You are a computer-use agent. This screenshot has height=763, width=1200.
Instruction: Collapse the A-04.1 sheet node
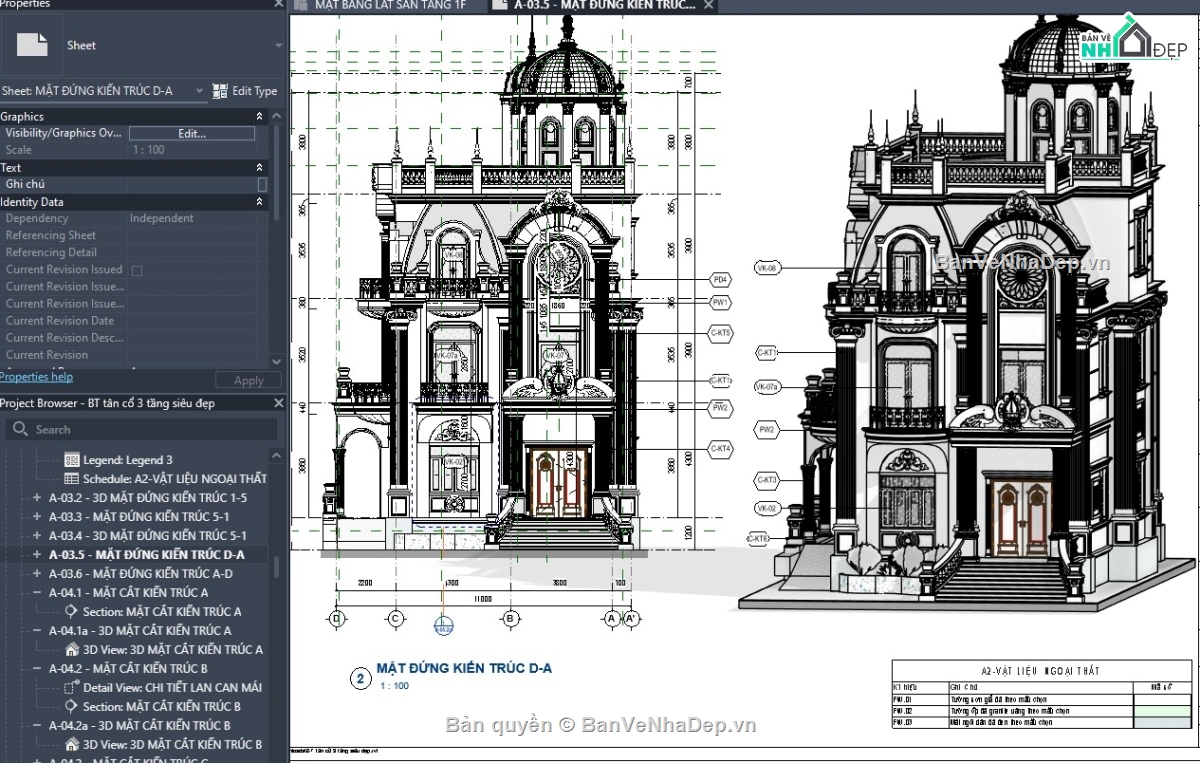coord(37,593)
